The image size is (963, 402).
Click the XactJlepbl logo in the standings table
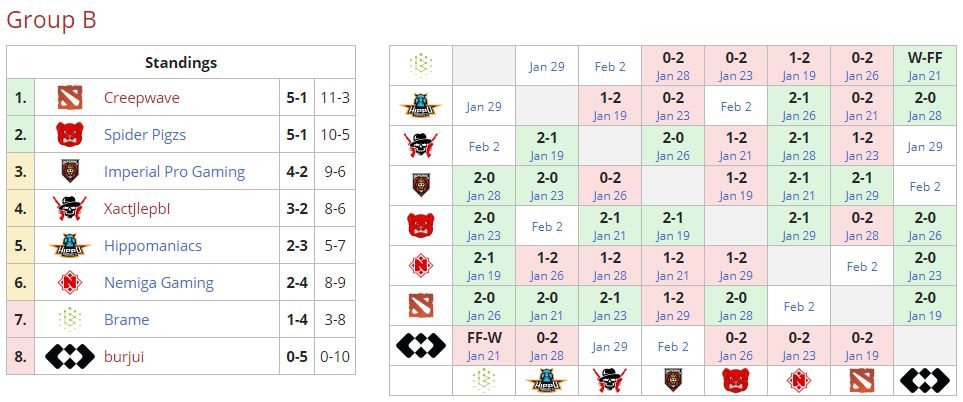pos(69,209)
